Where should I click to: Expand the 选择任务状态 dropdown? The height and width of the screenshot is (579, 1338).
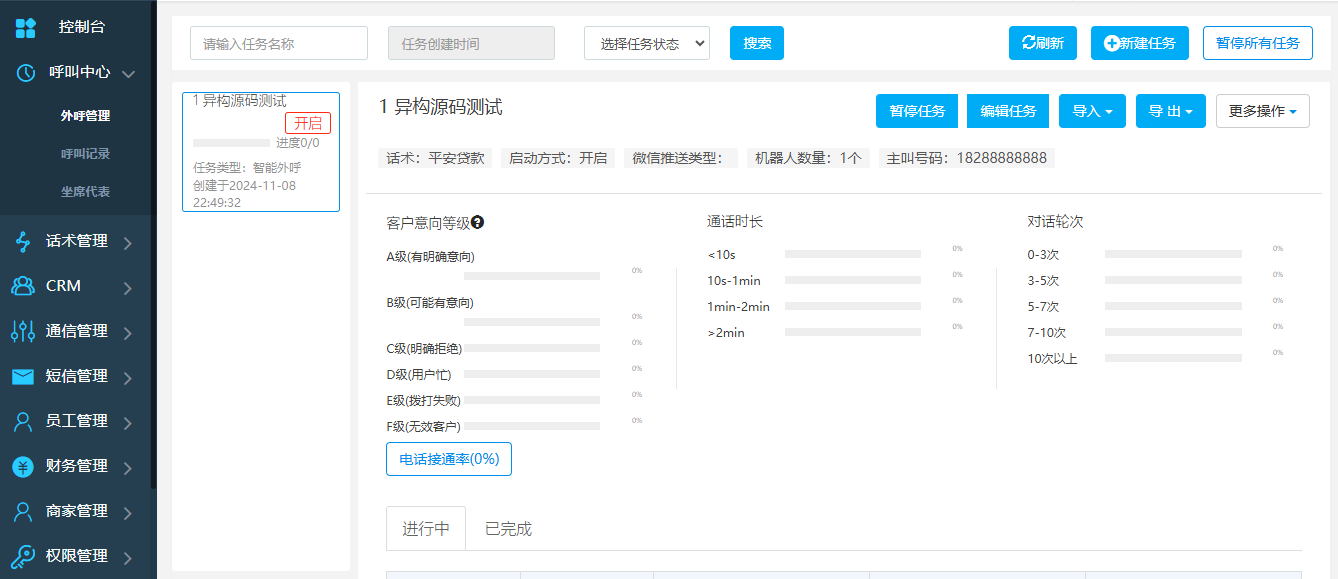point(646,42)
